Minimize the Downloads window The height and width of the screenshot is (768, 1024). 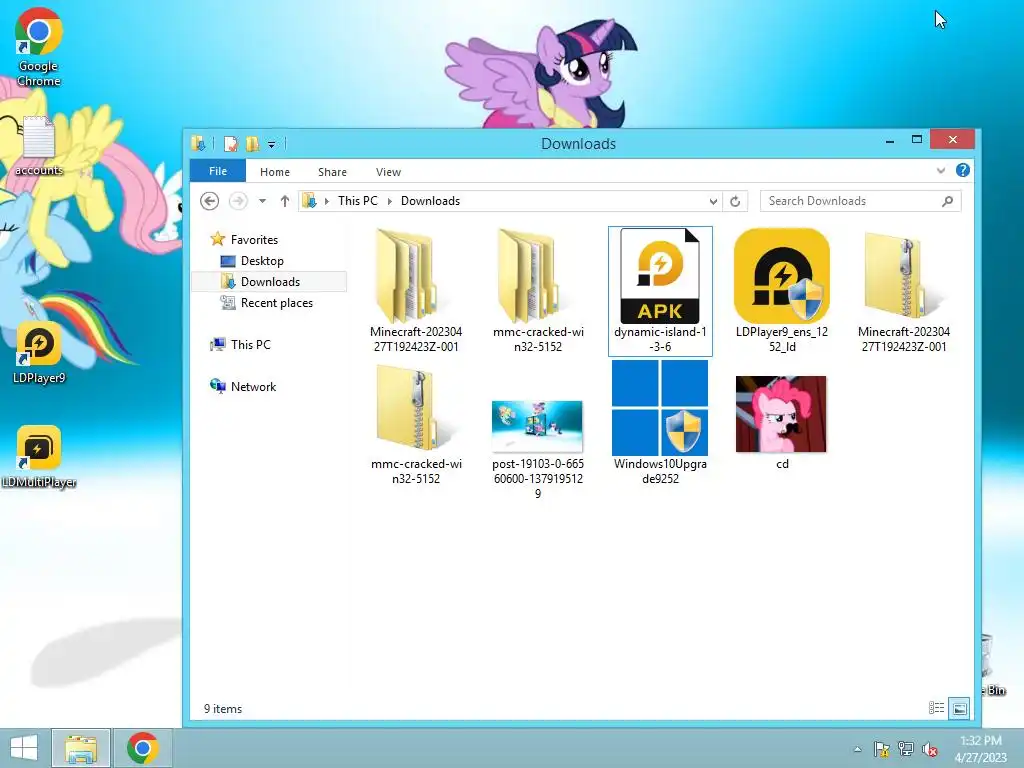click(889, 140)
